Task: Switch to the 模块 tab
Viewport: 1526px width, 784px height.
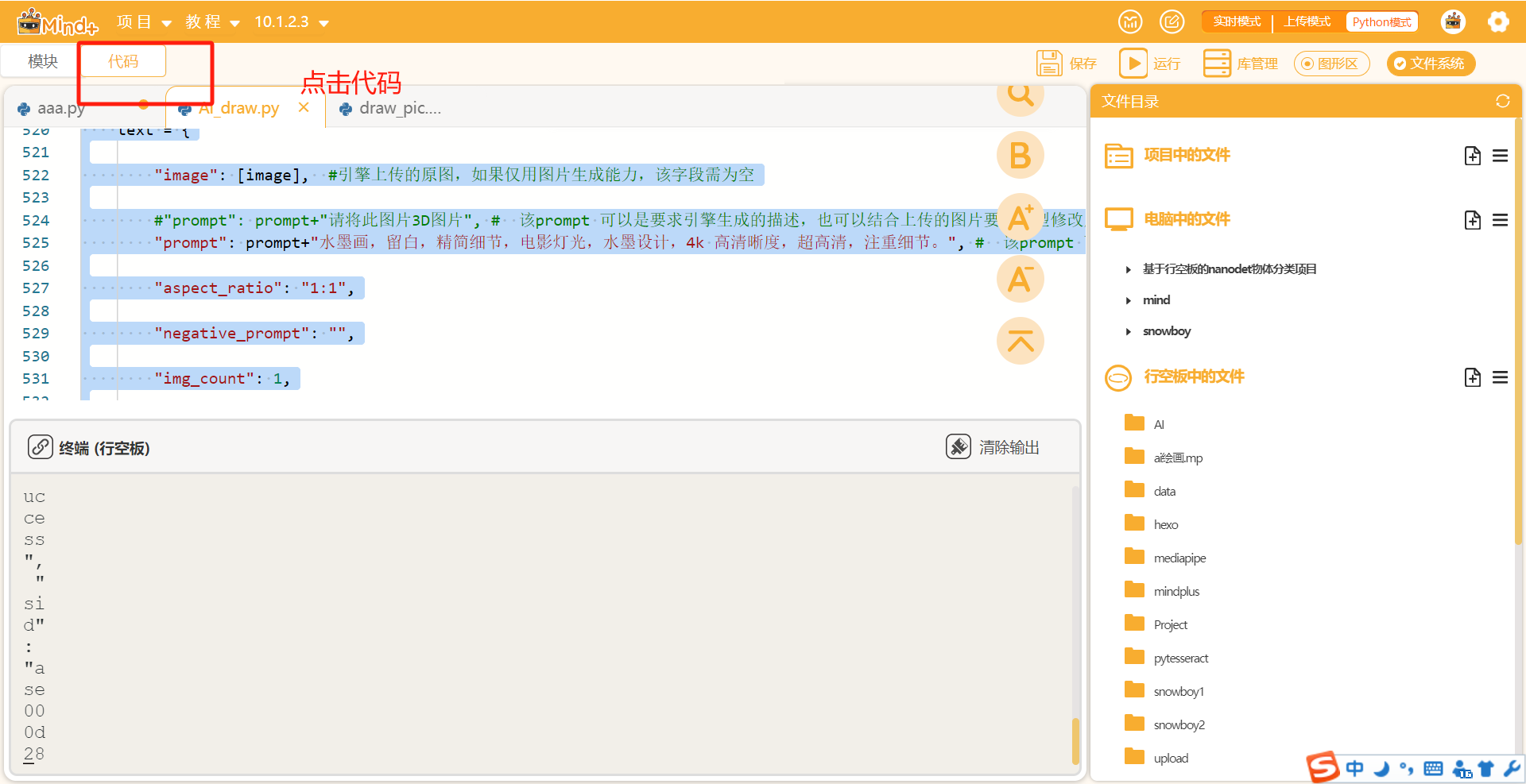Action: [43, 61]
